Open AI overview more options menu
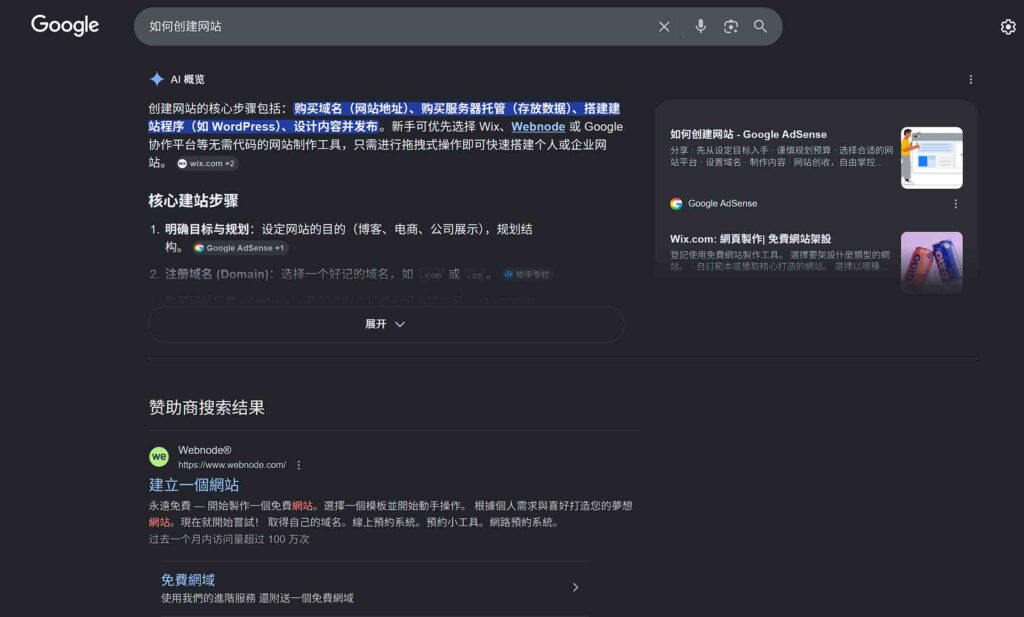Image resolution: width=1024 pixels, height=617 pixels. pos(970,80)
